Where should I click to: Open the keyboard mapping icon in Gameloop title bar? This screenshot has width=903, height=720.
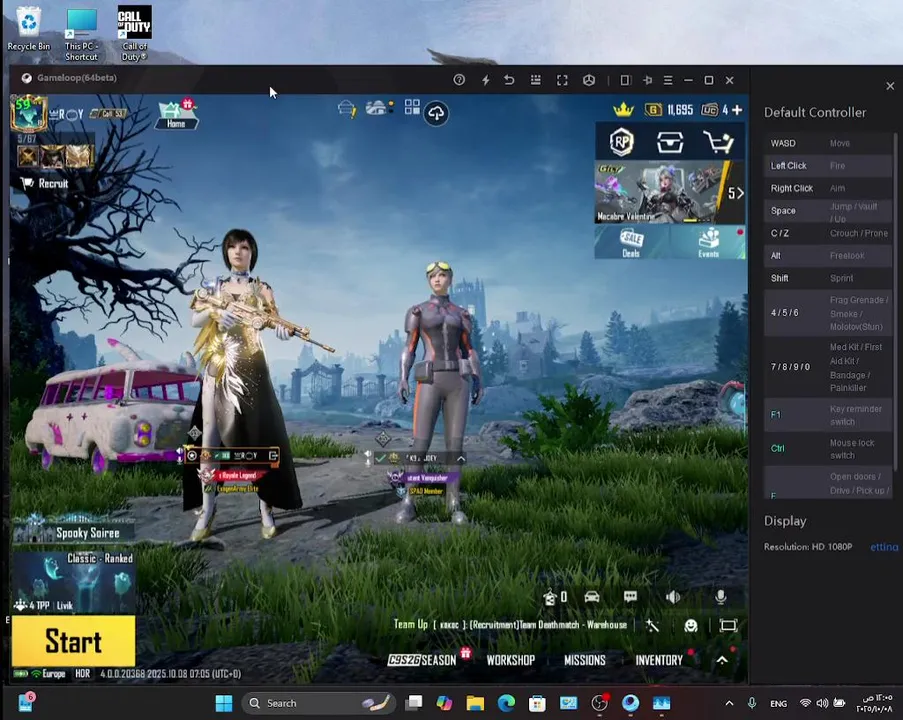[x=536, y=80]
